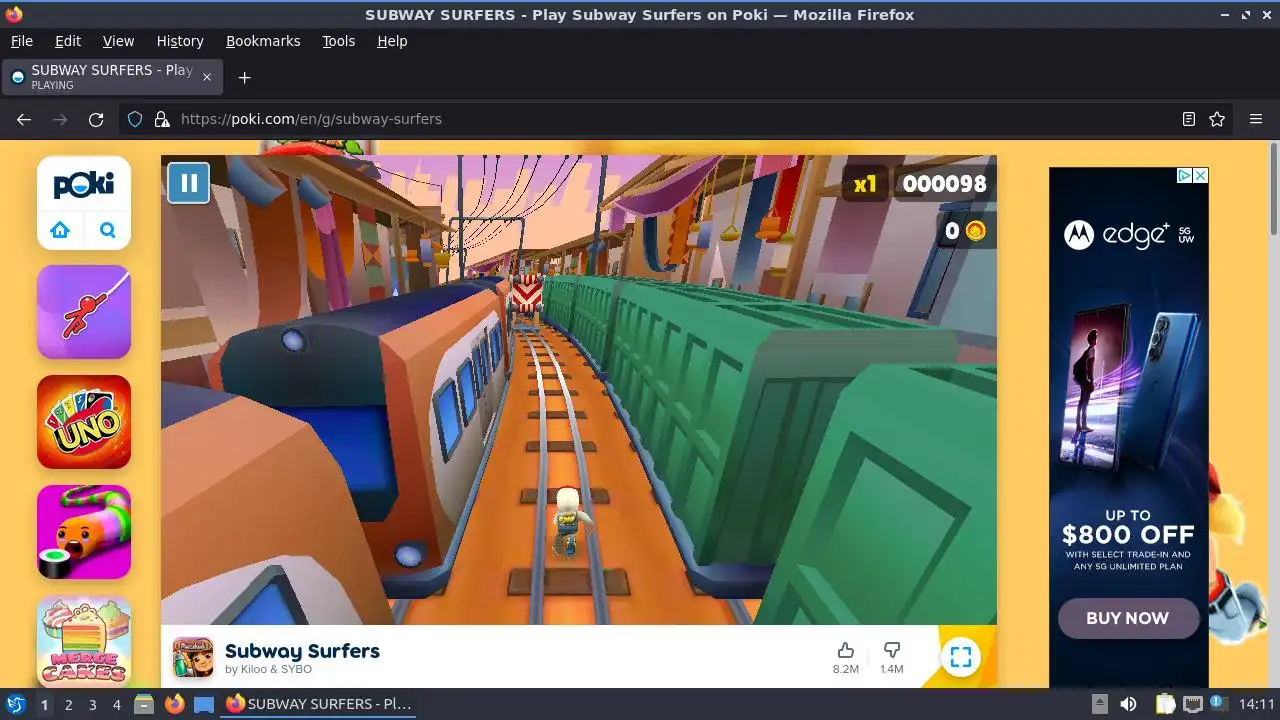Click the site security padlock icon
This screenshot has width=1280, height=720.
162,119
